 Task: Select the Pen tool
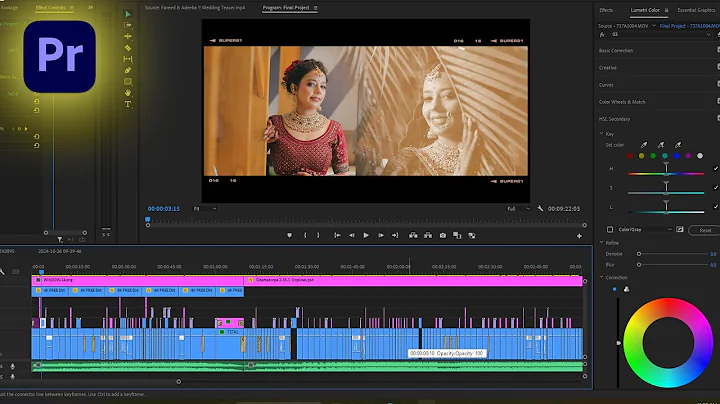[128, 70]
